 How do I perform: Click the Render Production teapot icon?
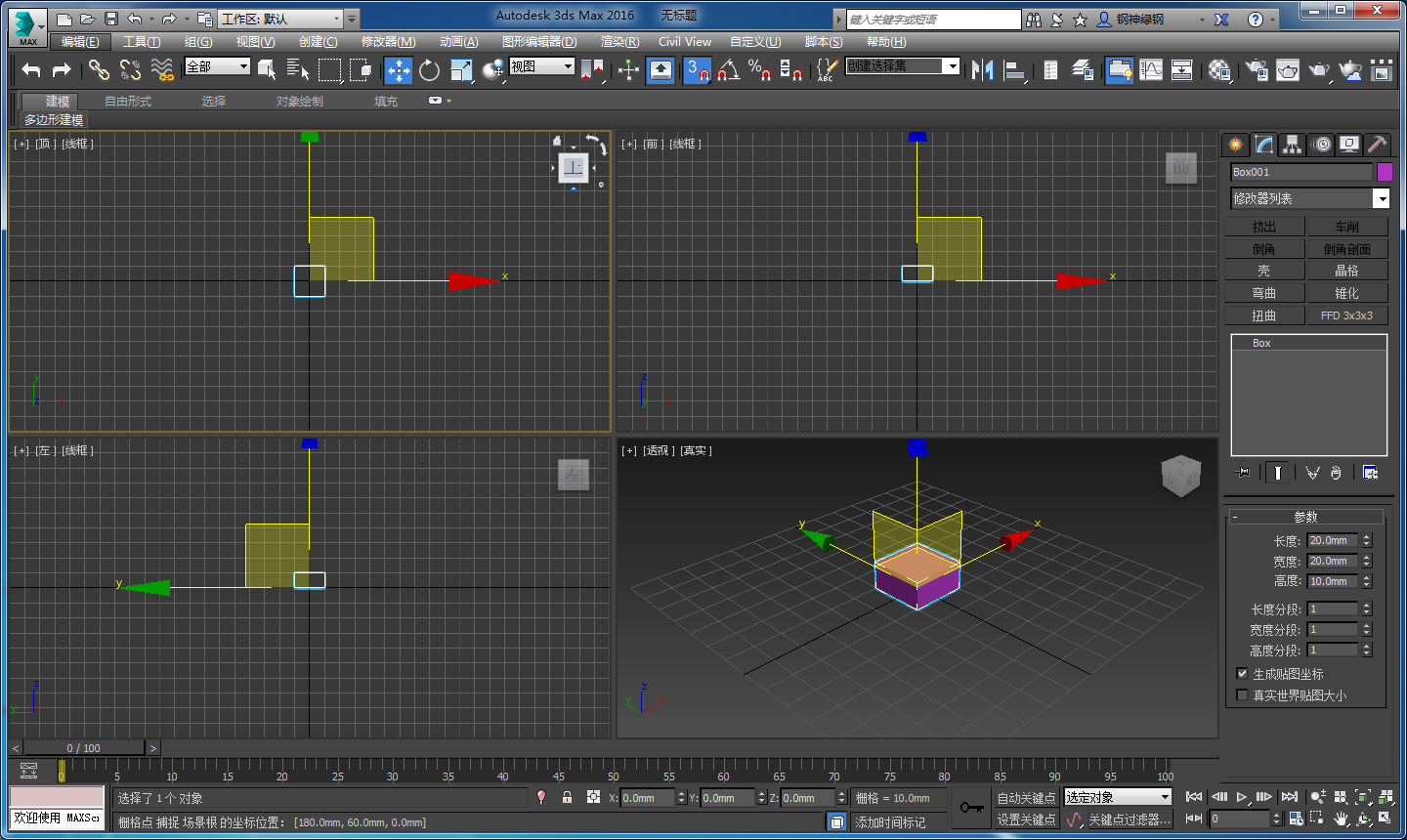tap(1319, 70)
